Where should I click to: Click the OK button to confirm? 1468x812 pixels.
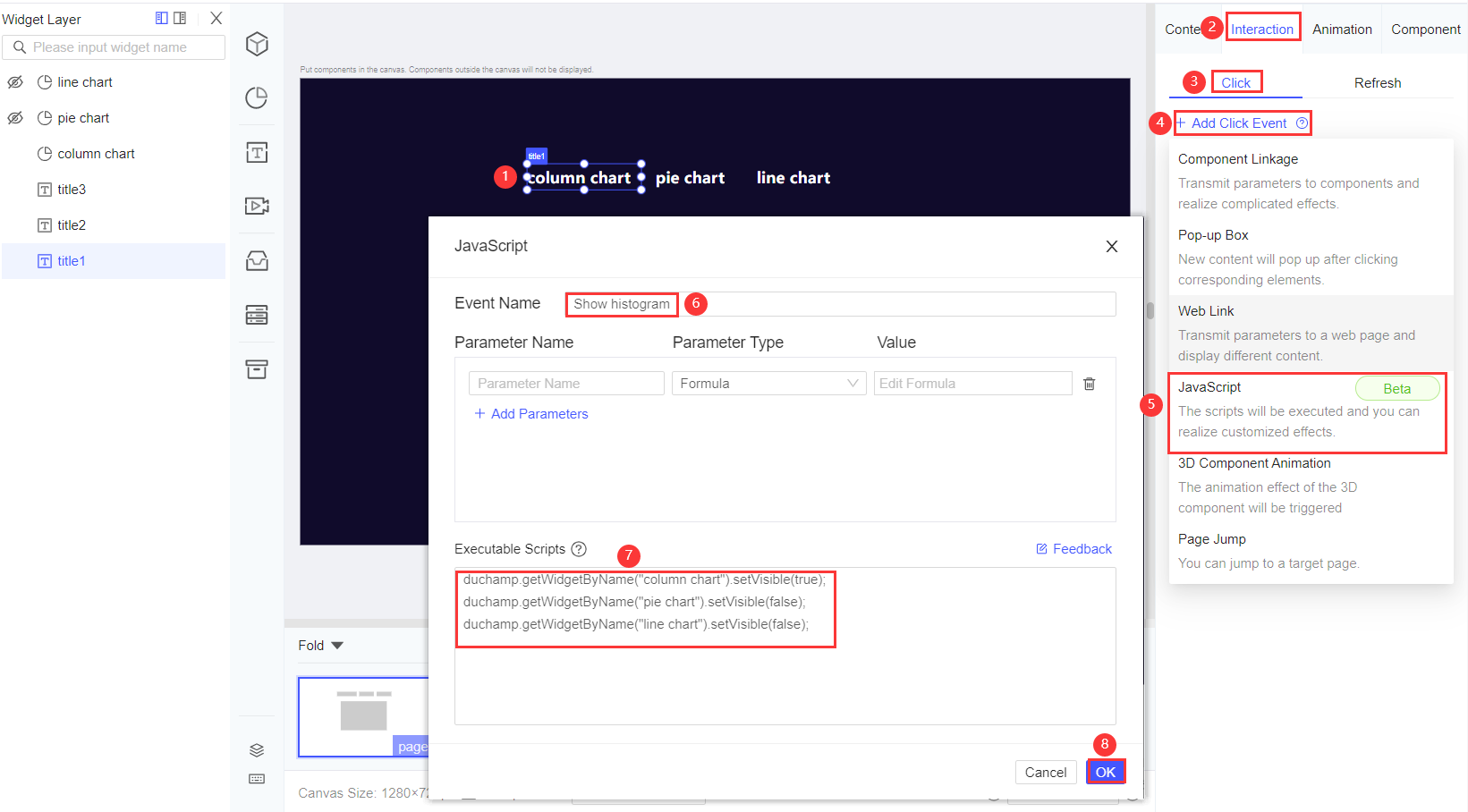click(1106, 771)
